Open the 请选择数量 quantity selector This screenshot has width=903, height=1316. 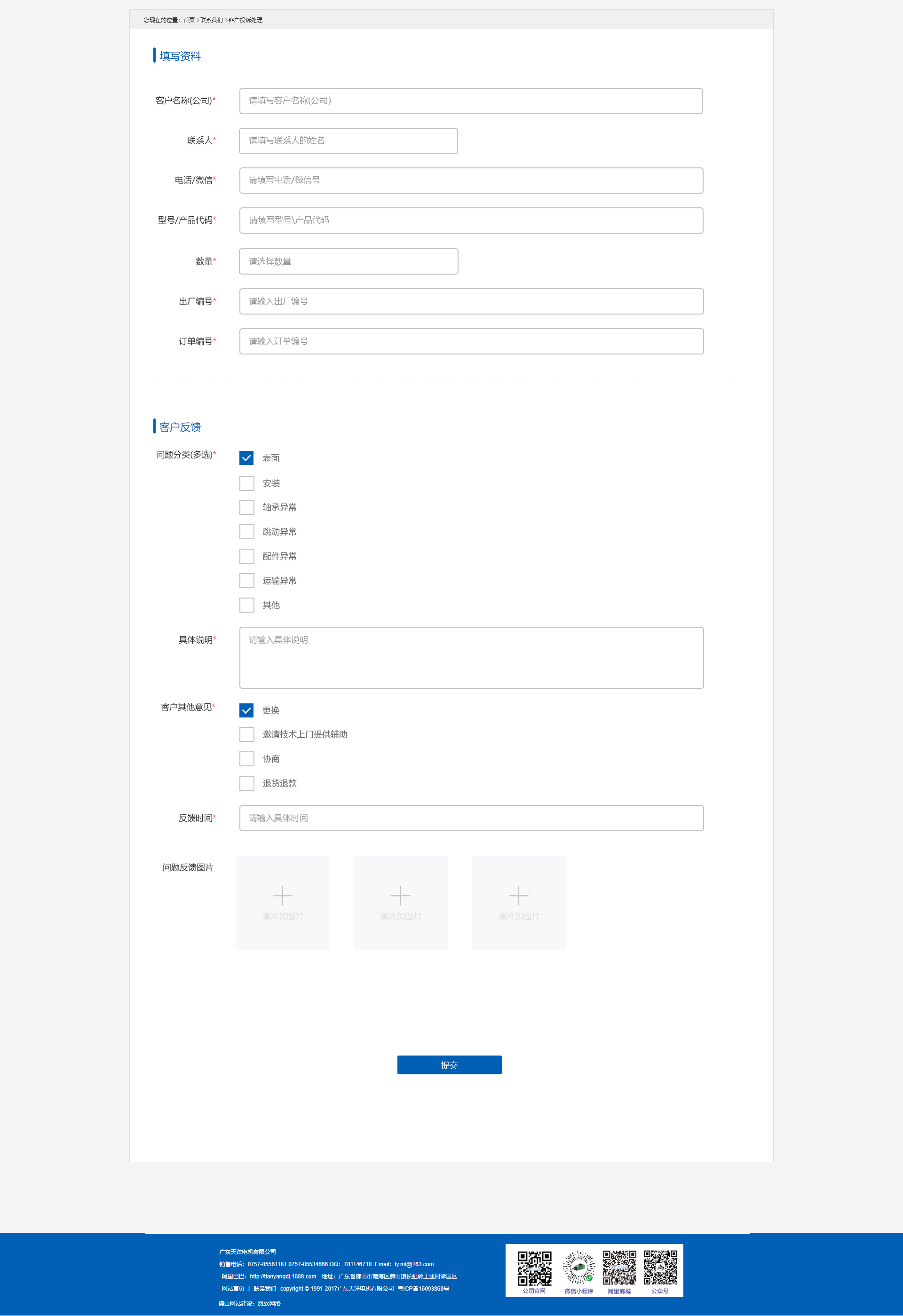click(x=349, y=261)
